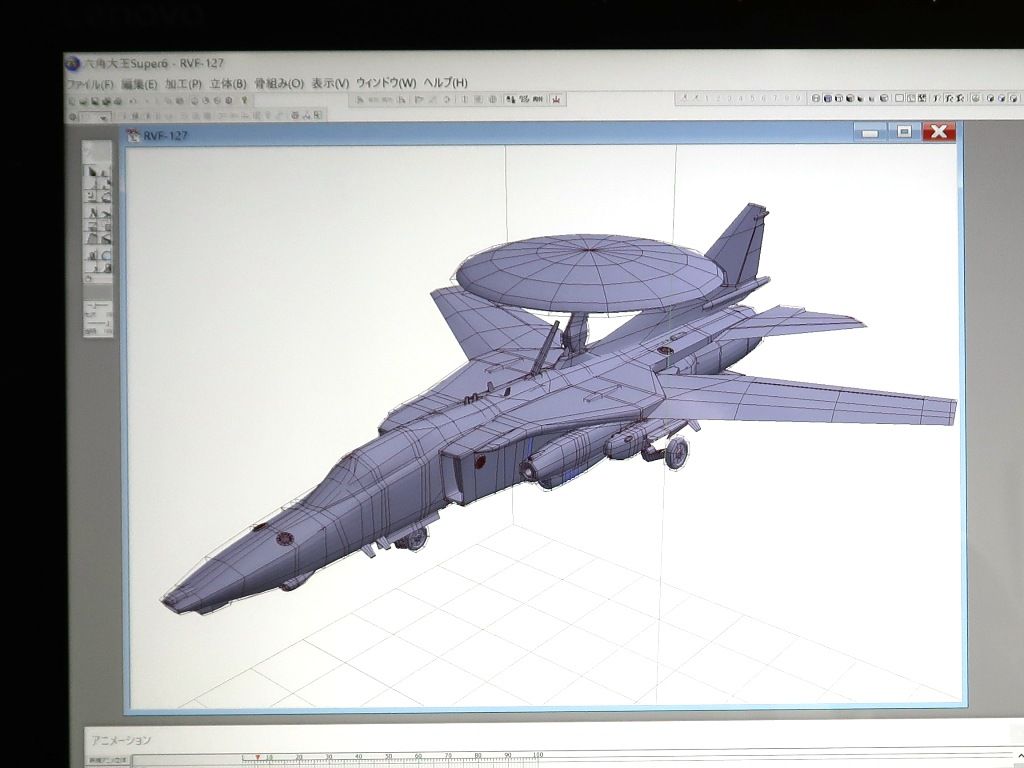Select wireframe sphere display mode icon
1024x768 pixels.
pos(816,99)
